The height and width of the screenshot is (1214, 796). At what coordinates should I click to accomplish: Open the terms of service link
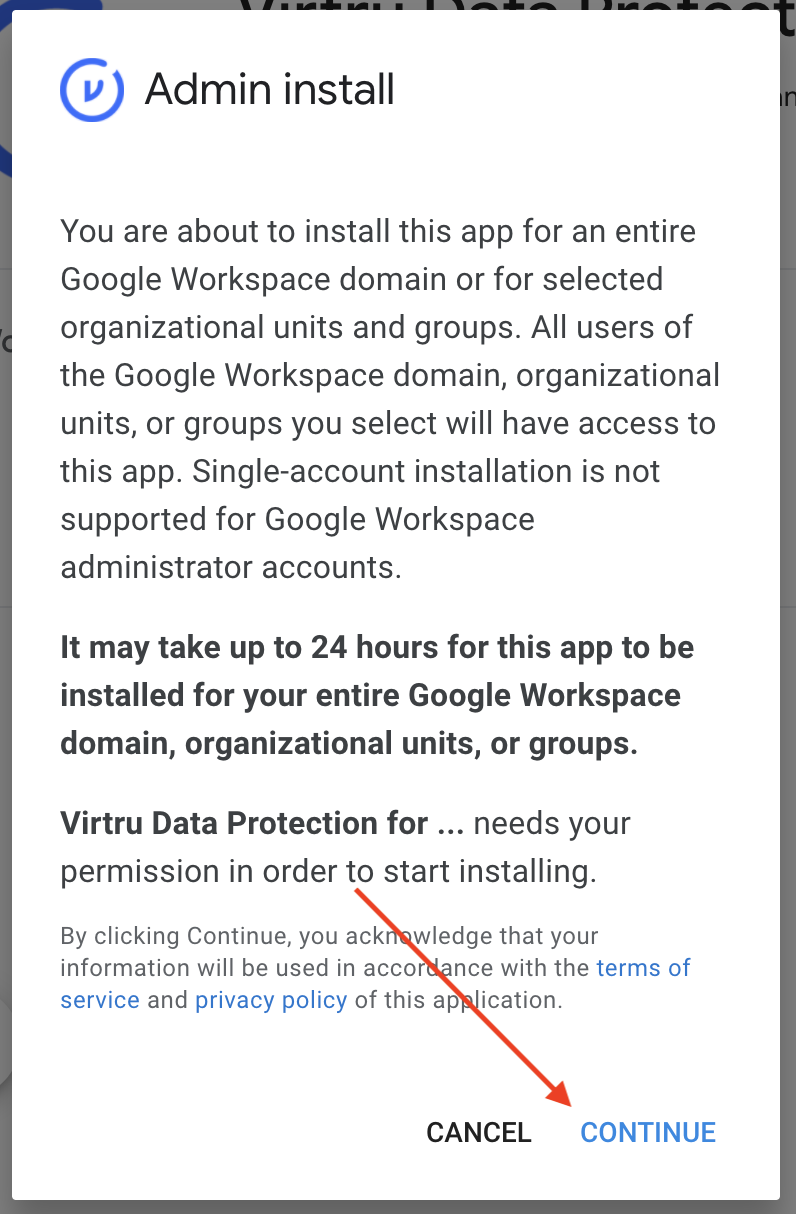(643, 967)
